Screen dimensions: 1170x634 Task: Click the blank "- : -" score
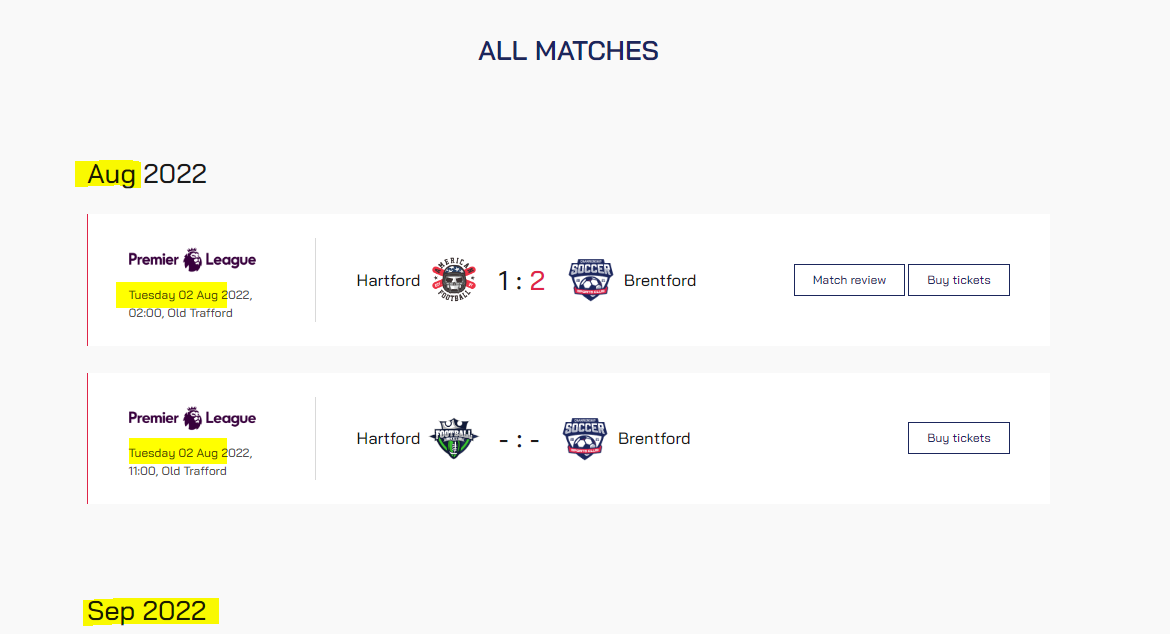coord(519,439)
